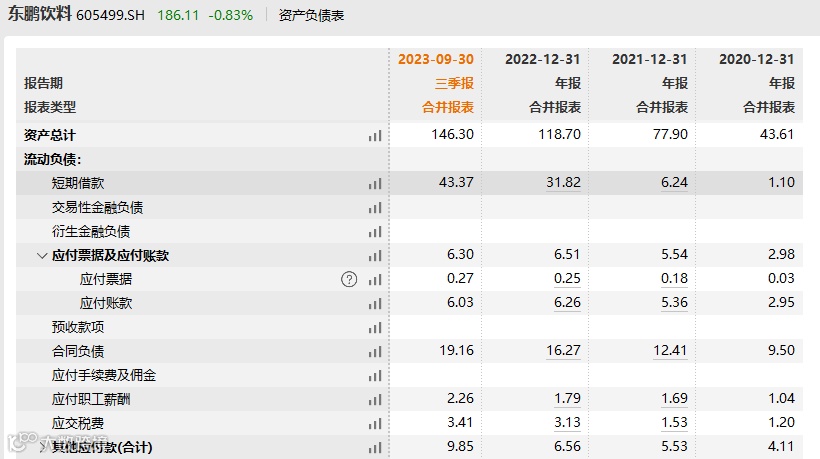Click the 2023 合同负债 value 19.16
The height and width of the screenshot is (459, 820).
tap(457, 350)
